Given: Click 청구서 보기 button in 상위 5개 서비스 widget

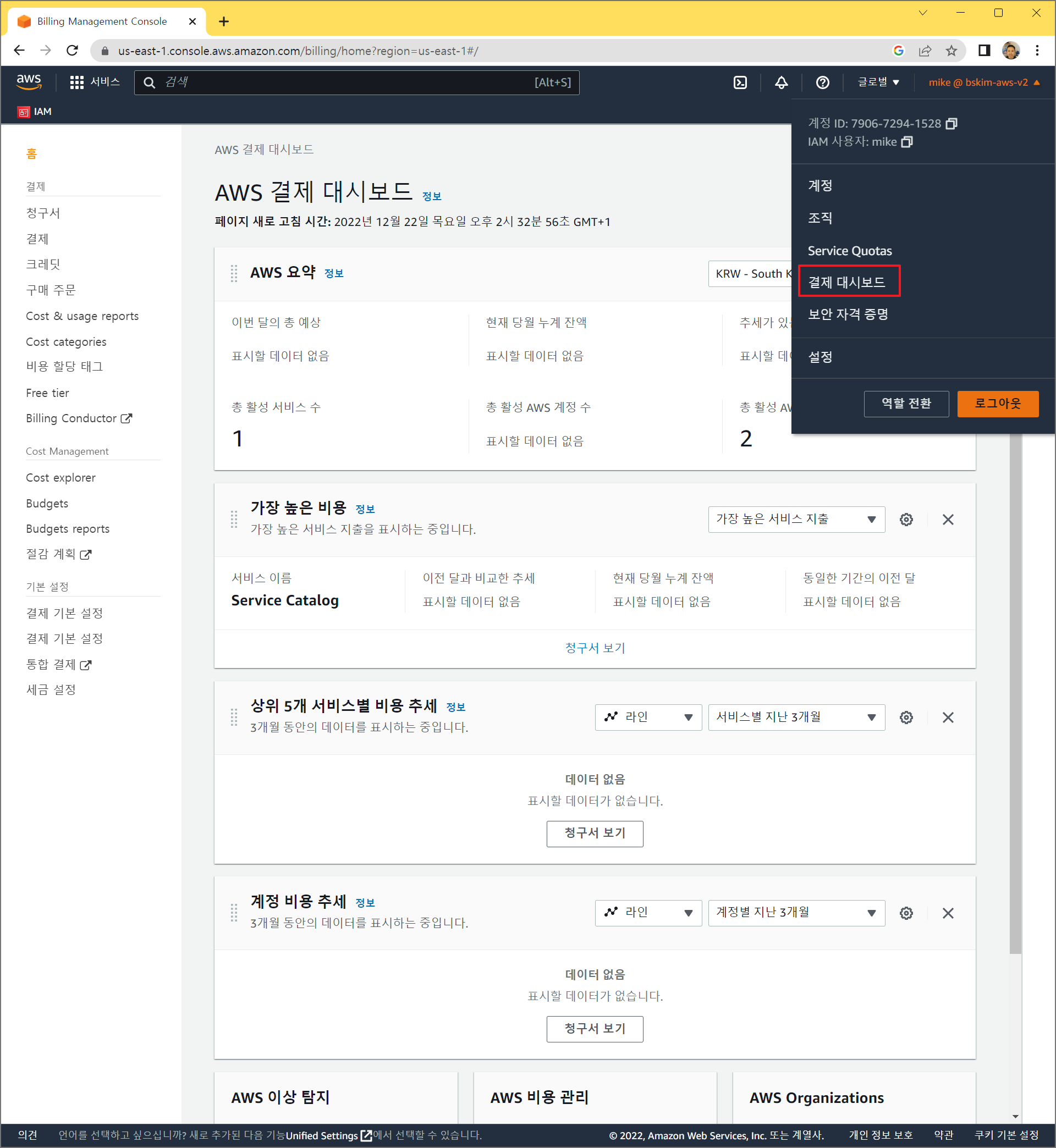Looking at the screenshot, I should 595,834.
